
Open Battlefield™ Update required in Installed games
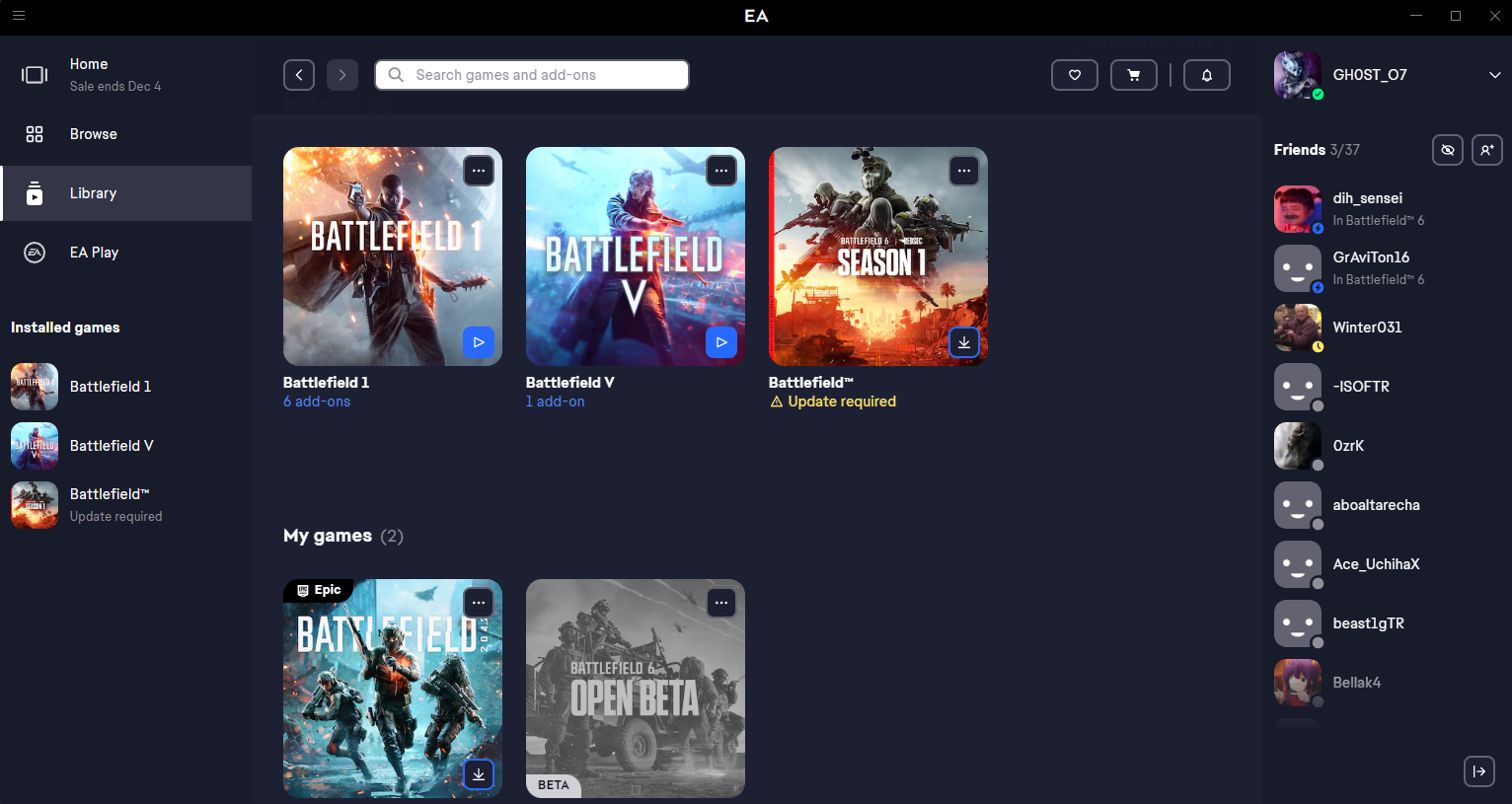click(x=126, y=505)
